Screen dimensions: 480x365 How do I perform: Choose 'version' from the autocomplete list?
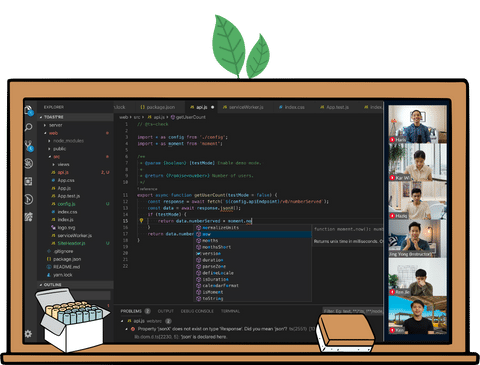(253, 254)
